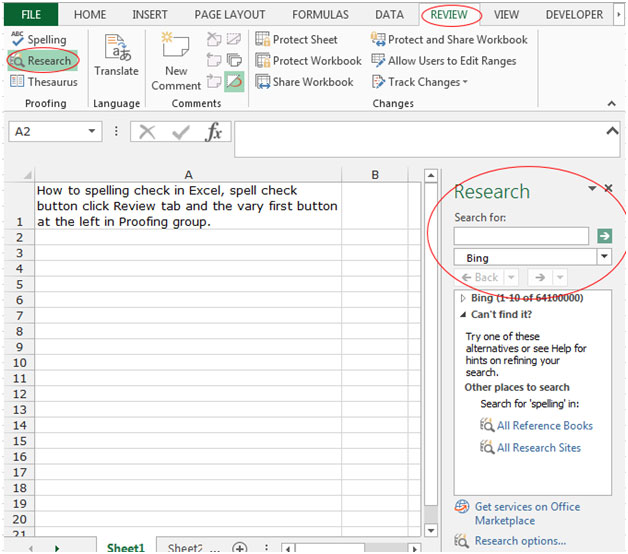Click the Translate button
The height and width of the screenshot is (554, 628).
(117, 55)
